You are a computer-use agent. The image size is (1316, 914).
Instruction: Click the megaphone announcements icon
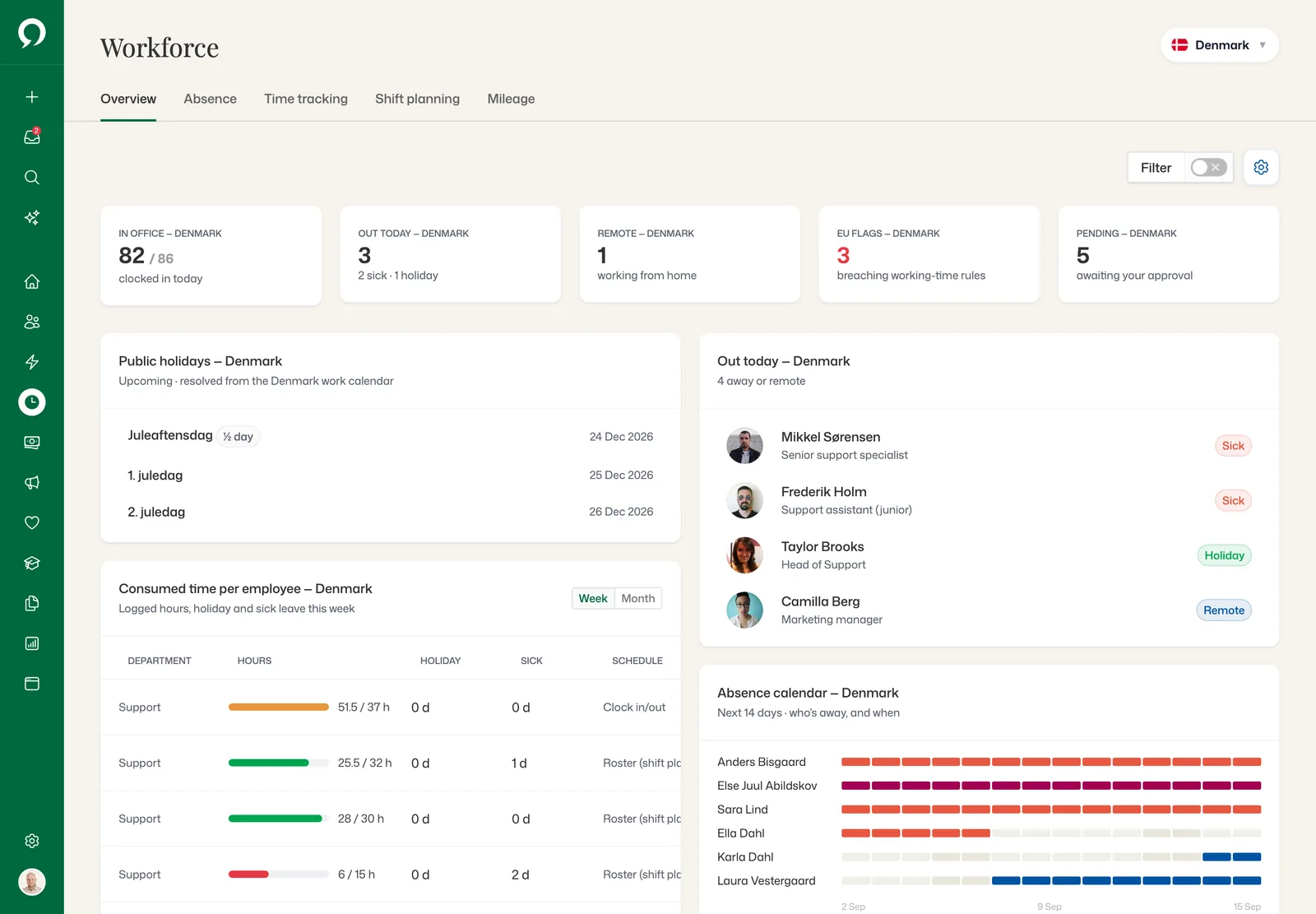point(32,482)
